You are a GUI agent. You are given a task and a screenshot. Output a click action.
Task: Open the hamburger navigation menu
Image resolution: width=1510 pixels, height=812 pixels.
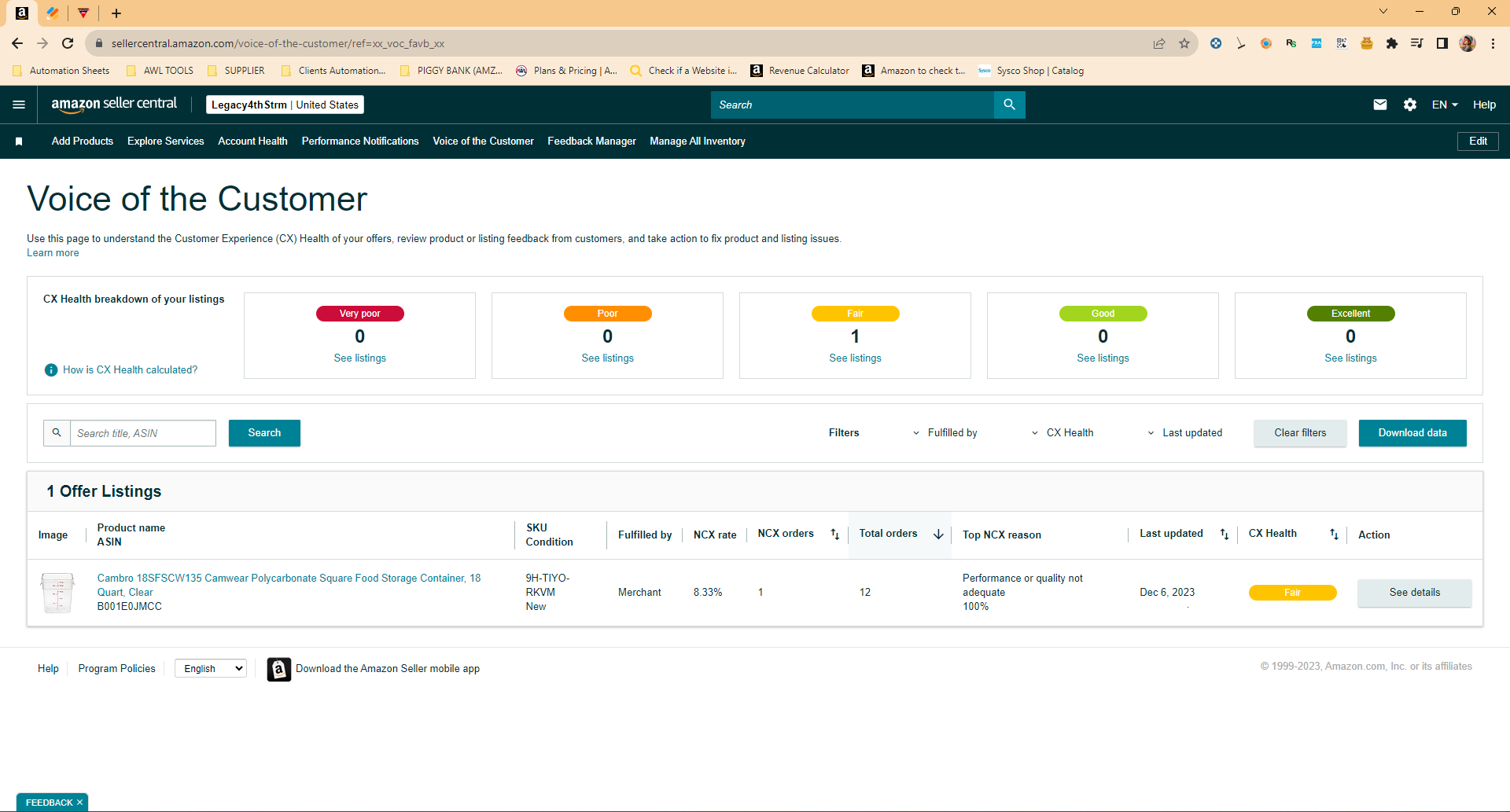pos(19,105)
